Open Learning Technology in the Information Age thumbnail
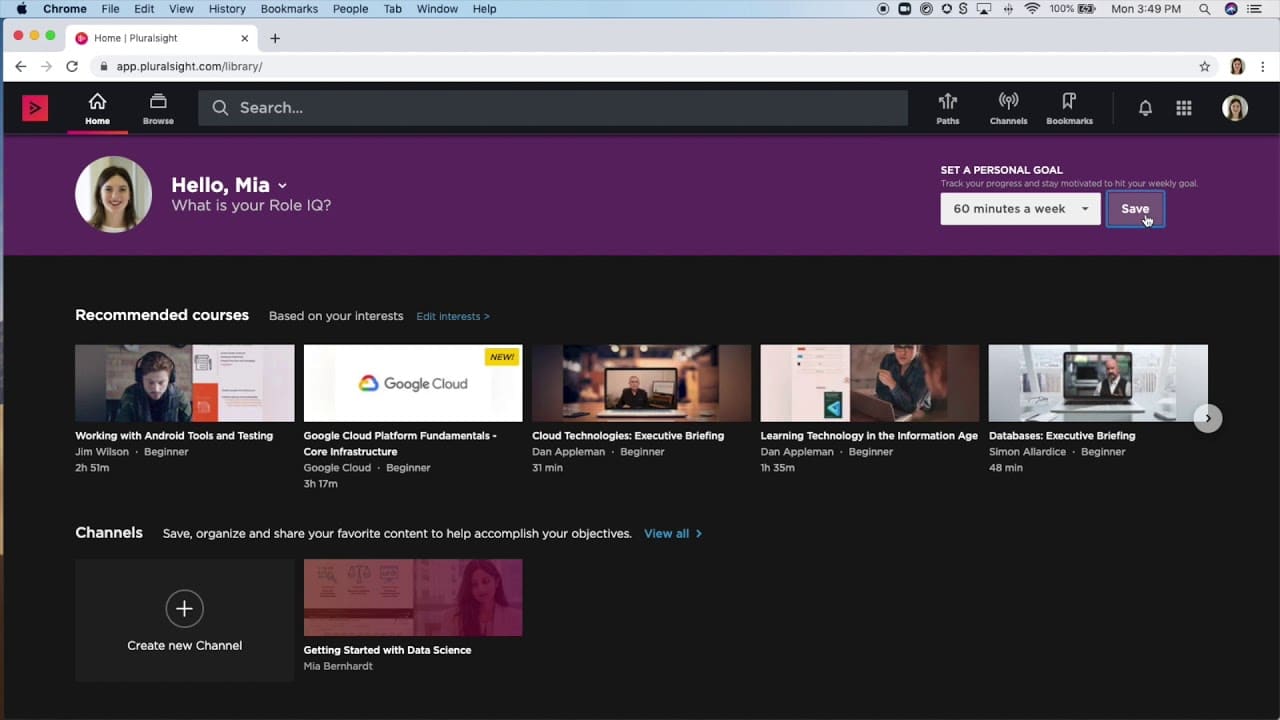The width and height of the screenshot is (1280, 720). pos(870,383)
